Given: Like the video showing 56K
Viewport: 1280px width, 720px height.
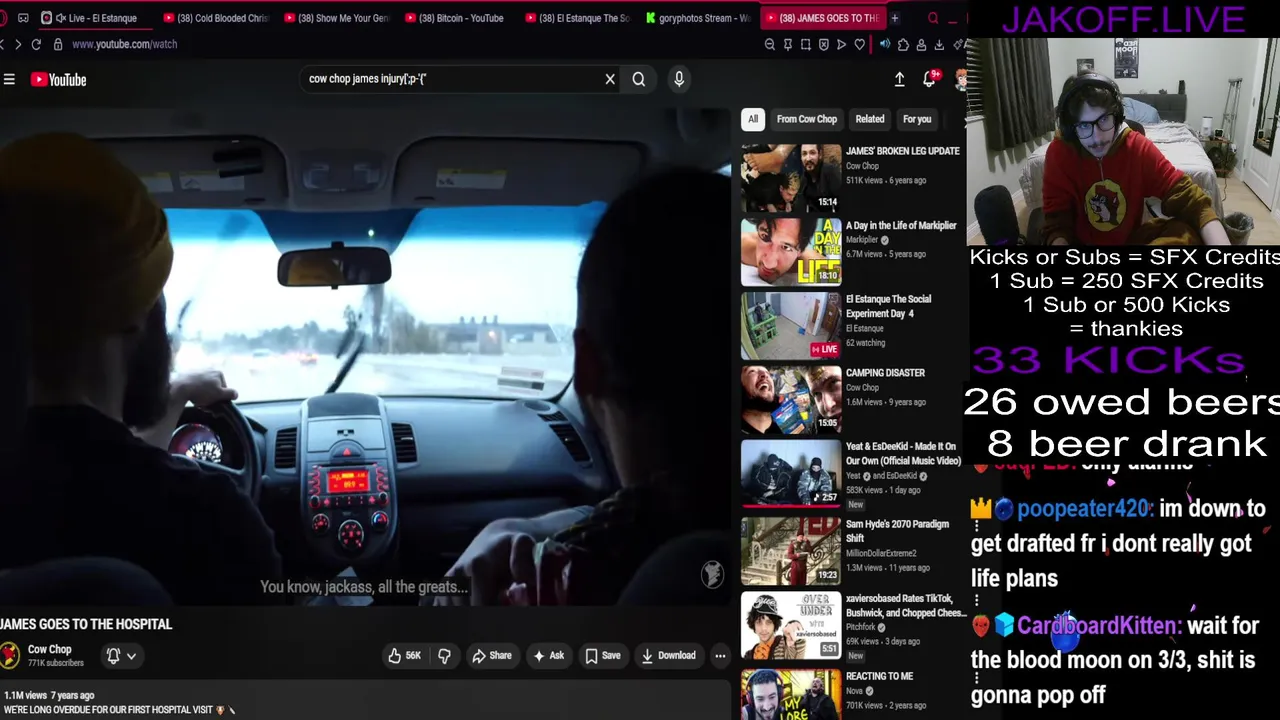Looking at the screenshot, I should click(405, 656).
